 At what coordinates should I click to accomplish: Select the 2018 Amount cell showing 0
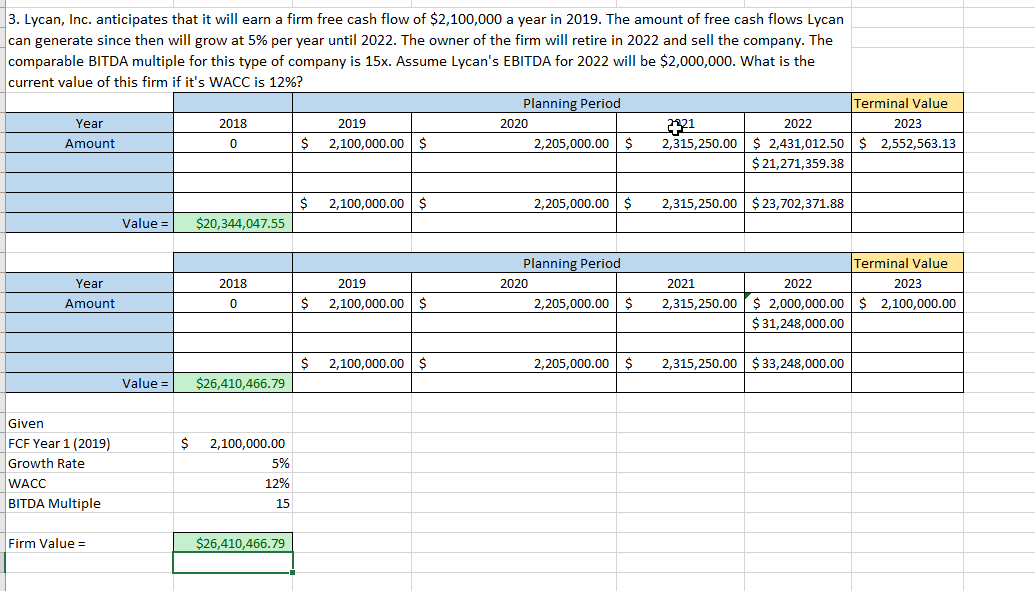coord(232,143)
